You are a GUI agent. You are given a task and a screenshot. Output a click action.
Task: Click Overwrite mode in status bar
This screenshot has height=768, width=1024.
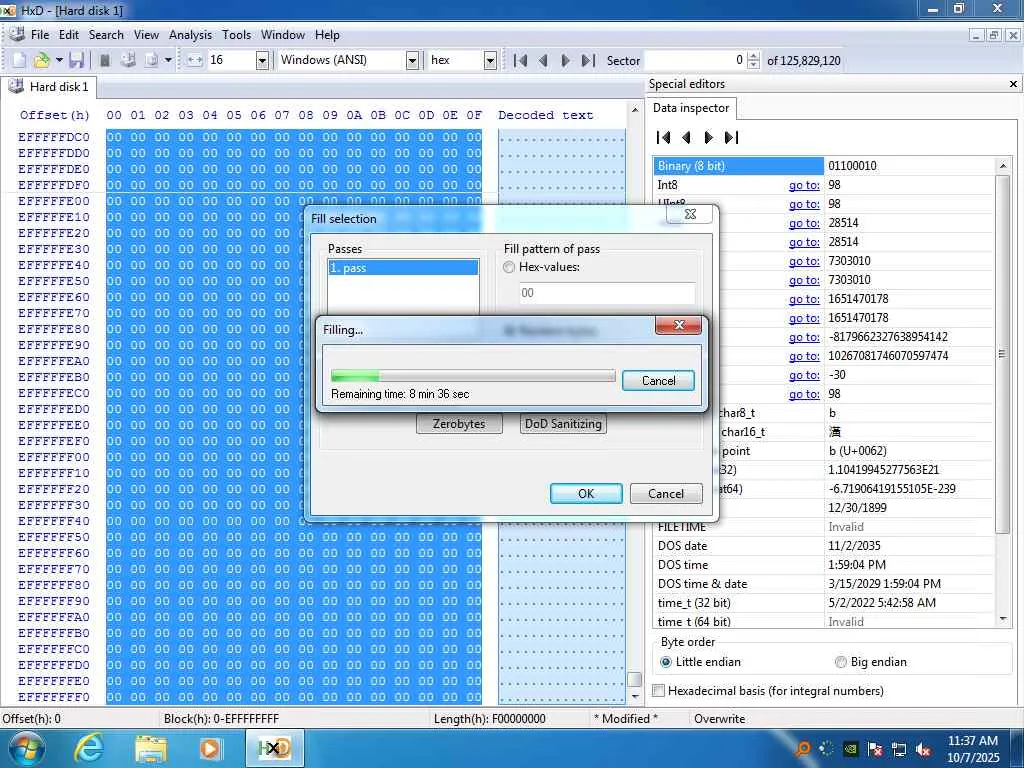click(x=719, y=719)
